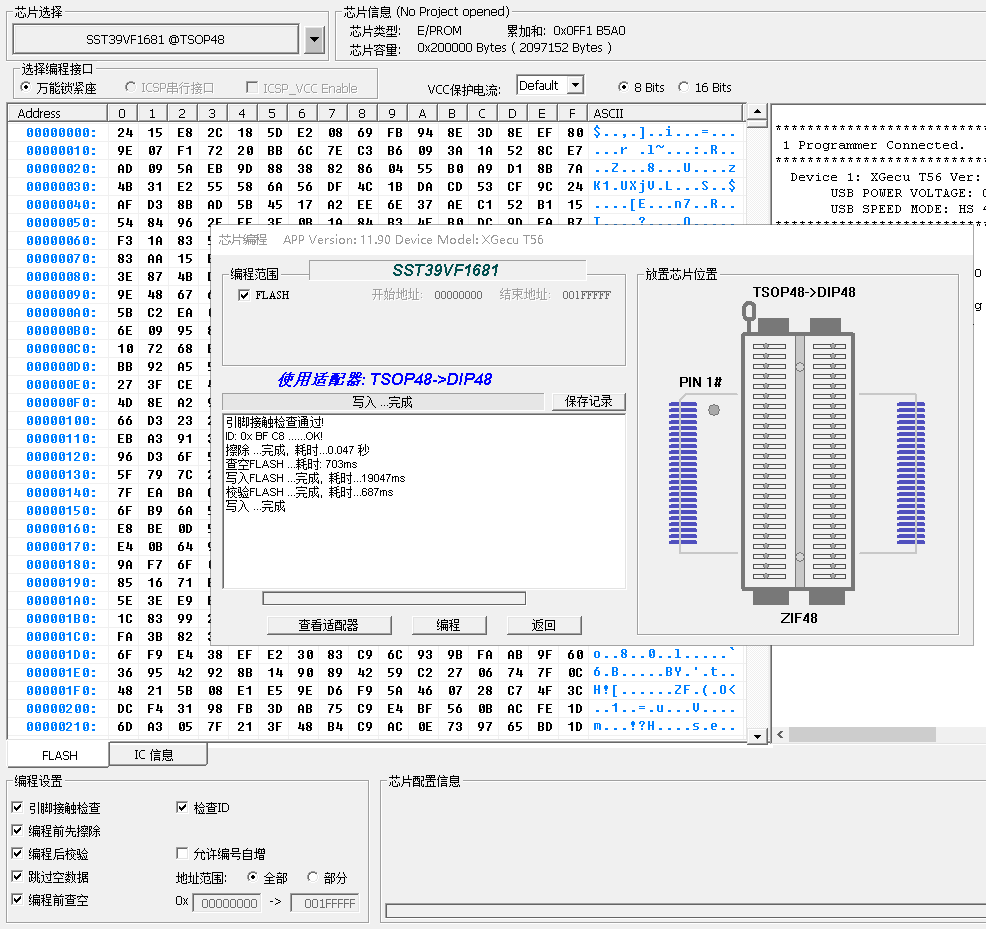Click the programming progress bar
986x929 pixels.
coord(393,599)
